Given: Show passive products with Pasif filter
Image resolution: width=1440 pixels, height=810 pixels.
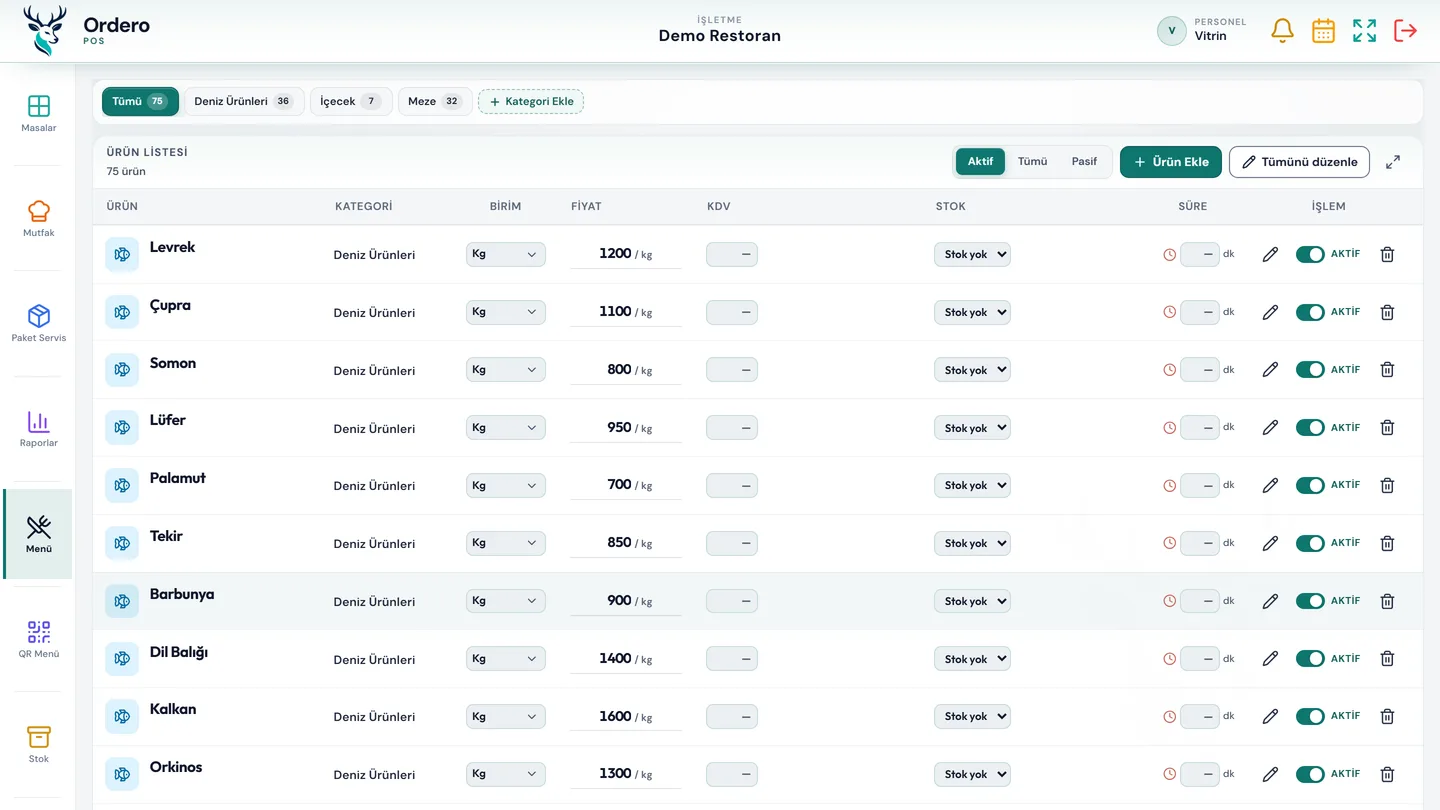Looking at the screenshot, I should click(1084, 161).
